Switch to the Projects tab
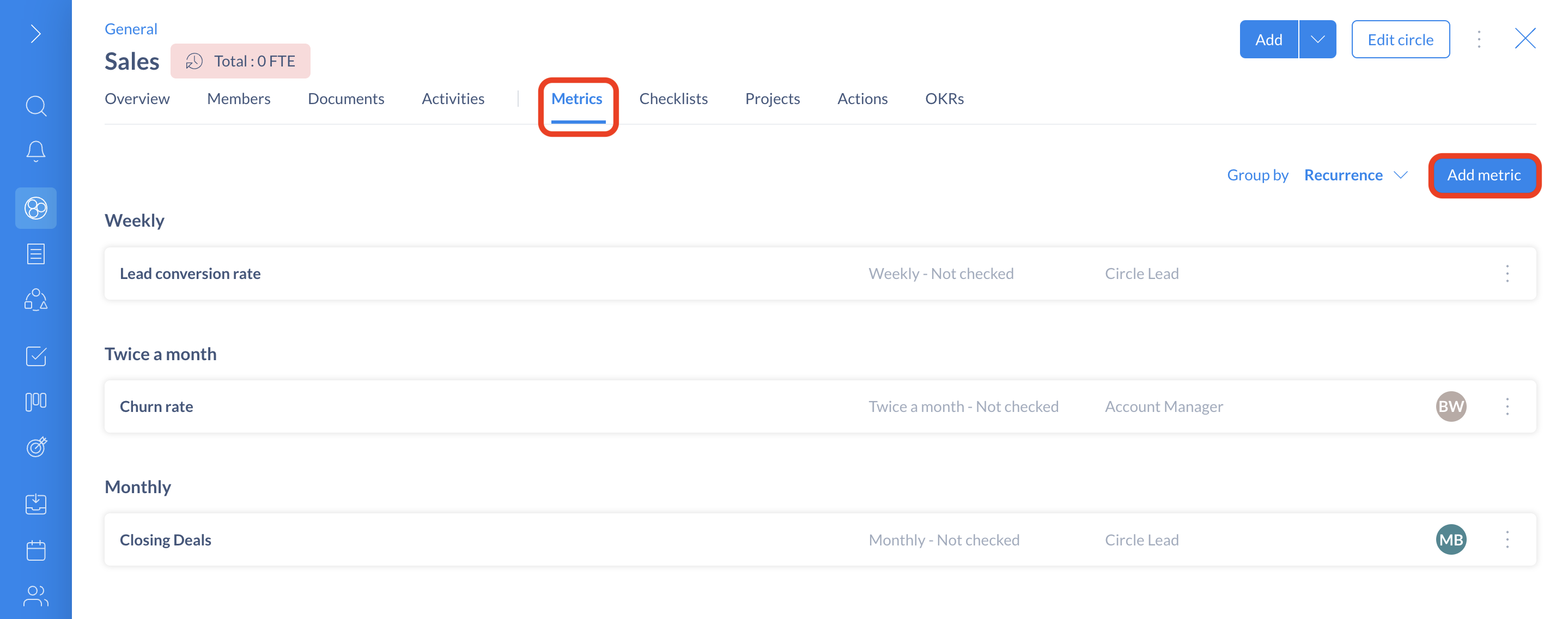Screen dimensions: 1568x619 pos(773,99)
